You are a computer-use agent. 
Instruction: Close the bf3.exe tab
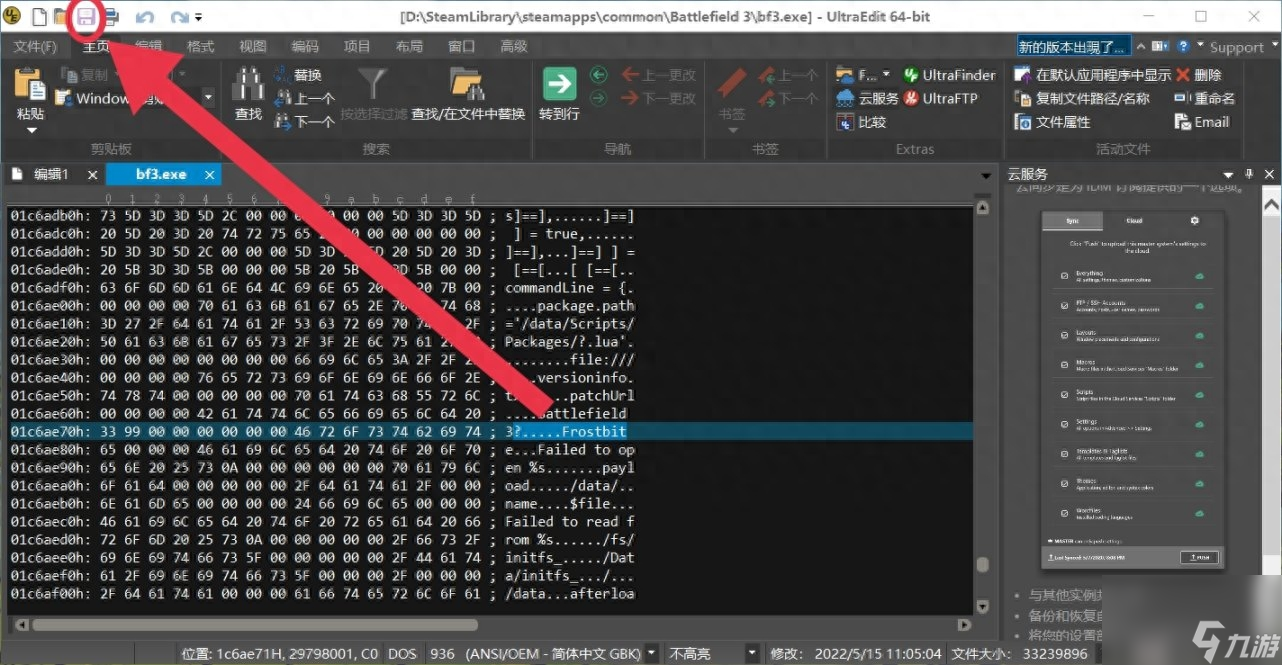(x=210, y=175)
